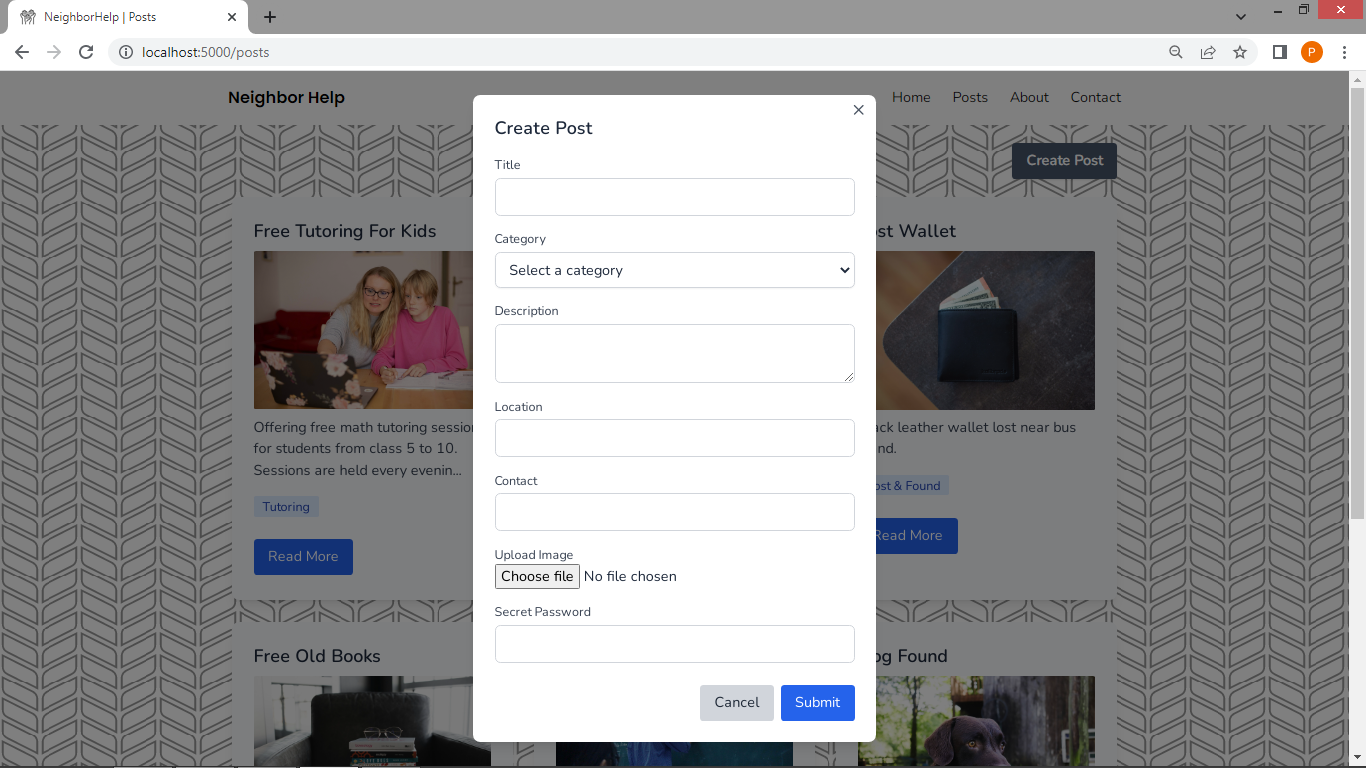Cancel the Create Post form
Image resolution: width=1366 pixels, height=768 pixels.
(737, 703)
